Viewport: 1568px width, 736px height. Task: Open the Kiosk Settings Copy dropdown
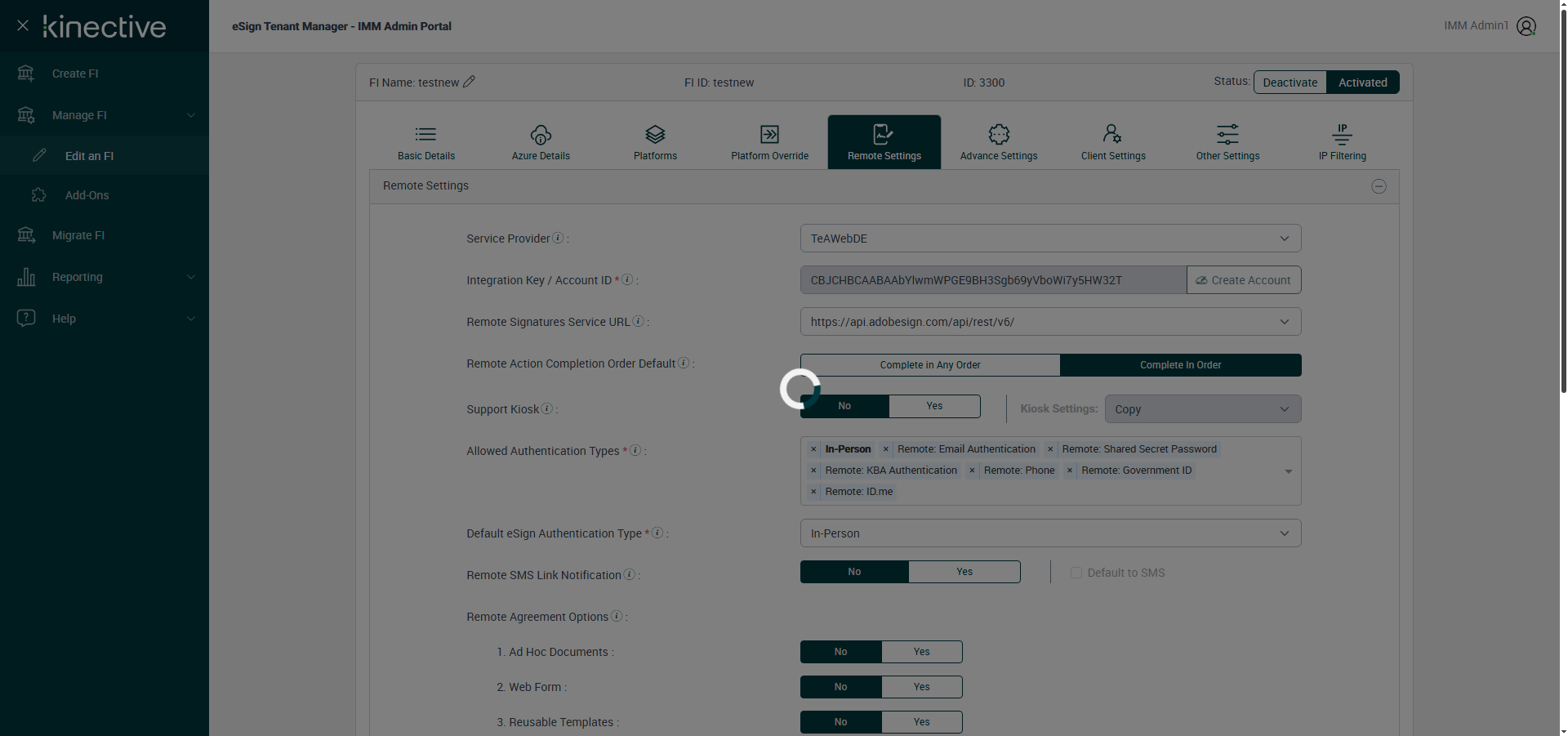click(x=1202, y=409)
